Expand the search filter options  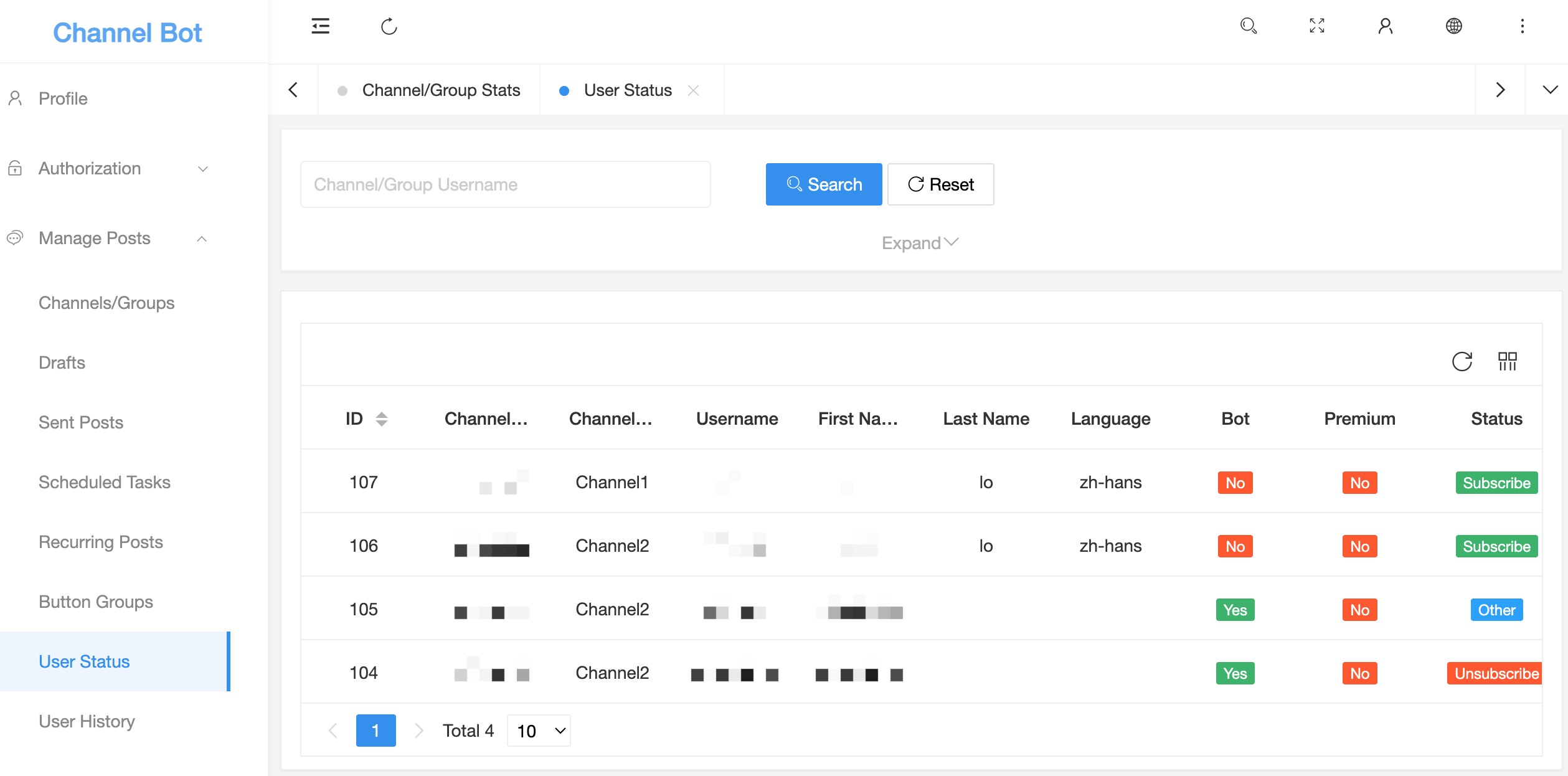coord(920,242)
